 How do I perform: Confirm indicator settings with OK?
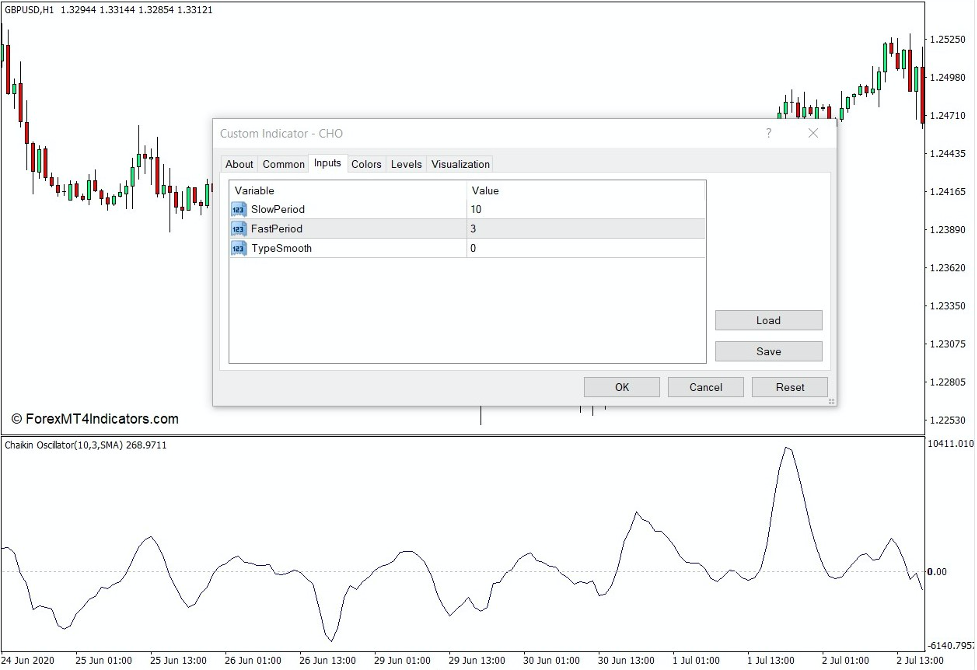(621, 386)
